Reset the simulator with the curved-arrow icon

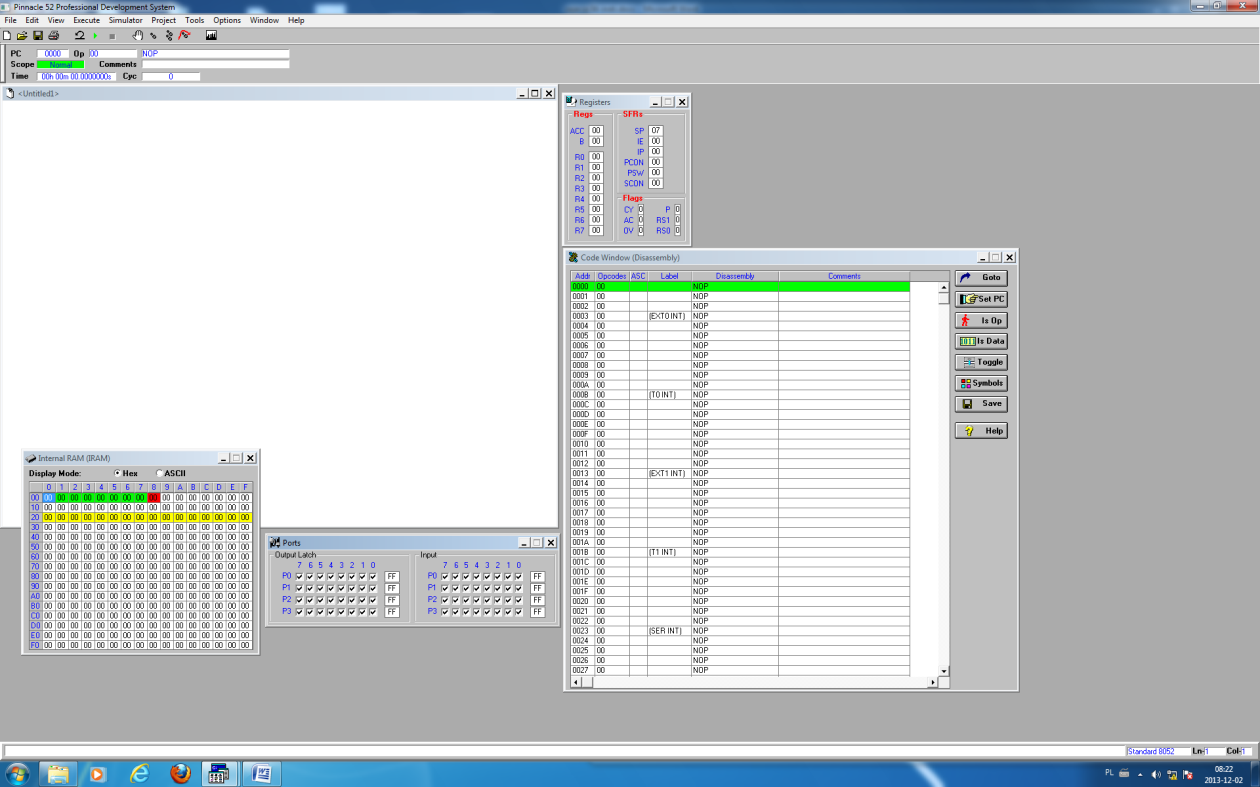coord(79,35)
